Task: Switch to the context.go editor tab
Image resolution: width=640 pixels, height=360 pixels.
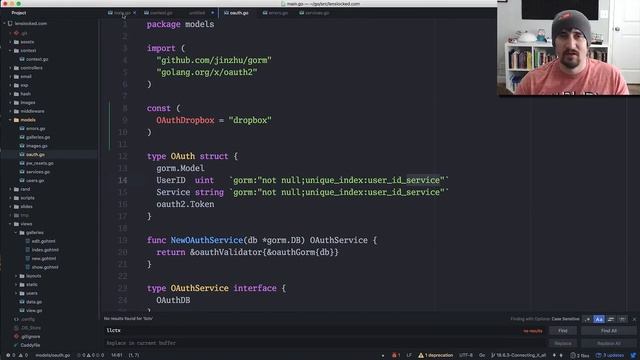Action: 158,13
